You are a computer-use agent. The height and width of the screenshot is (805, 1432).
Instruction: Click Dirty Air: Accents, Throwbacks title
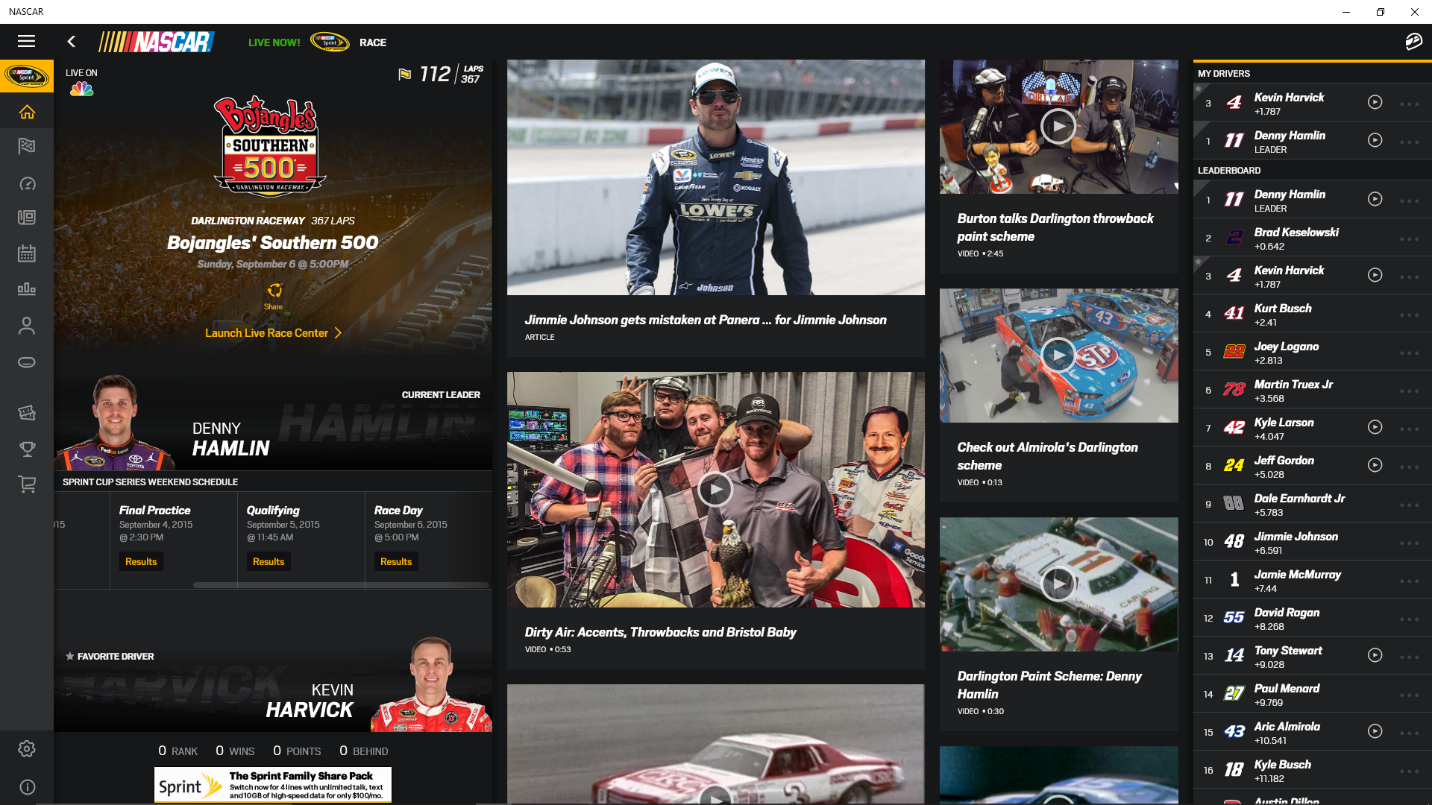(x=660, y=632)
